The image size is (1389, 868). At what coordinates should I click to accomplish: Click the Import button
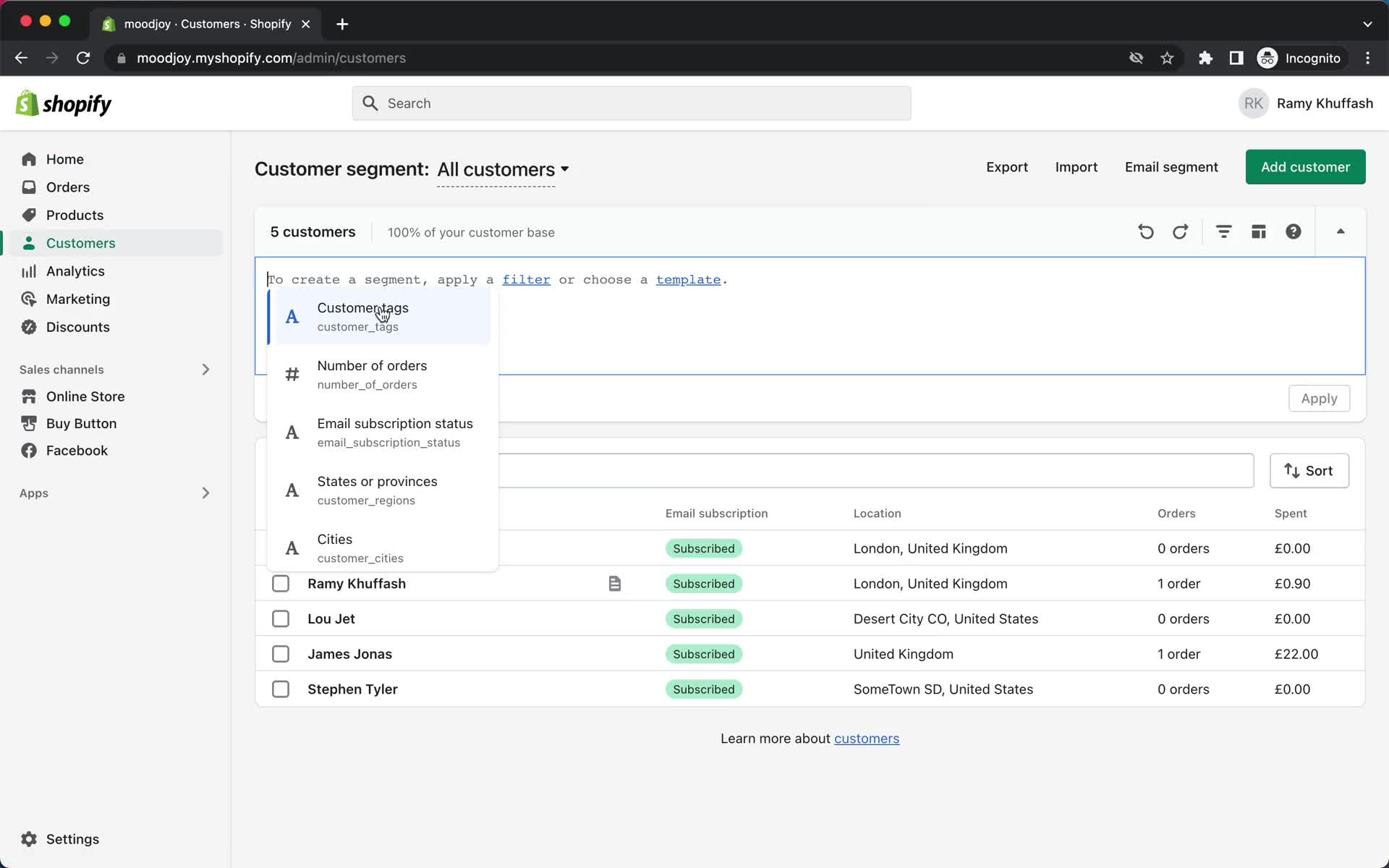coord(1076,167)
